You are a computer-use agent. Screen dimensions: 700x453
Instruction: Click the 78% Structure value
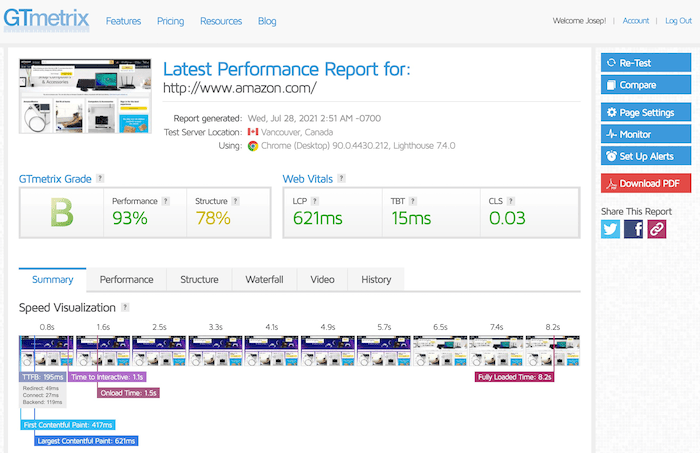(x=213, y=218)
